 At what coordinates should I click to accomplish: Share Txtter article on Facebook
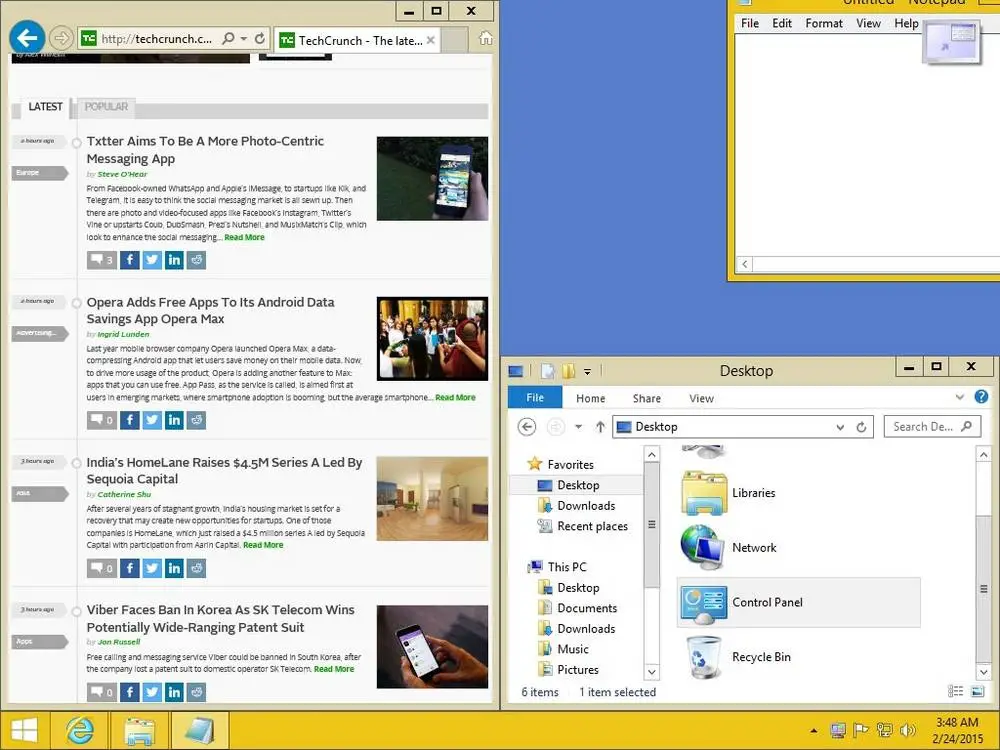pyautogui.click(x=129, y=260)
